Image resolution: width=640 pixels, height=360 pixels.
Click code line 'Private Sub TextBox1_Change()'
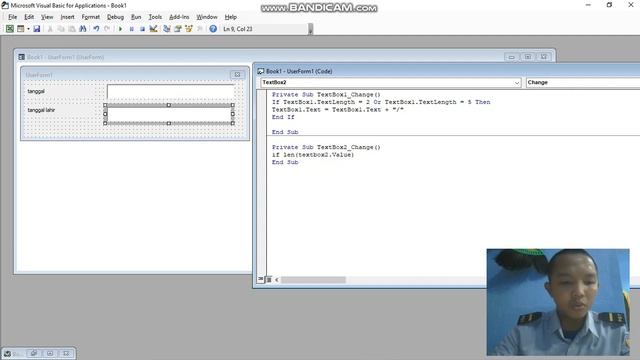coord(326,94)
